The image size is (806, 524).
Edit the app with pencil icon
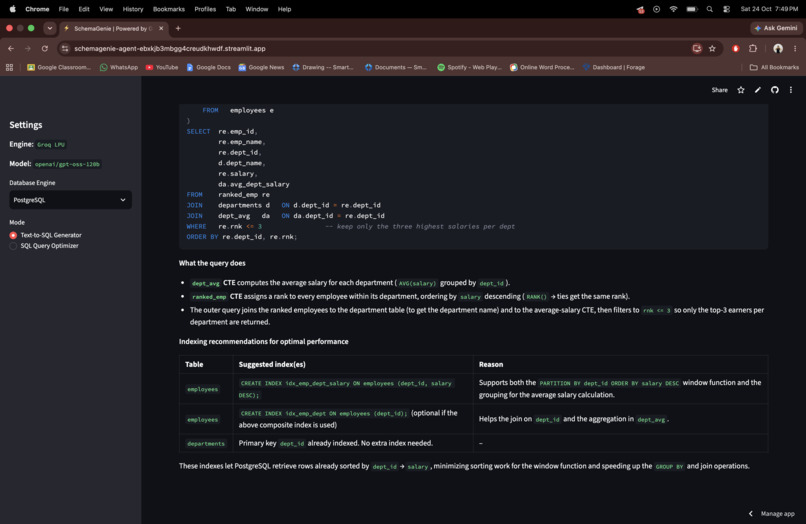click(x=758, y=90)
